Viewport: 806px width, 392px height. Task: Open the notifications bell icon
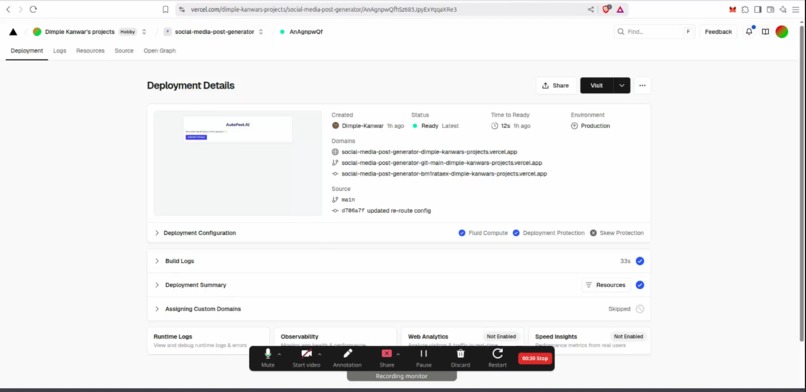pyautogui.click(x=749, y=31)
